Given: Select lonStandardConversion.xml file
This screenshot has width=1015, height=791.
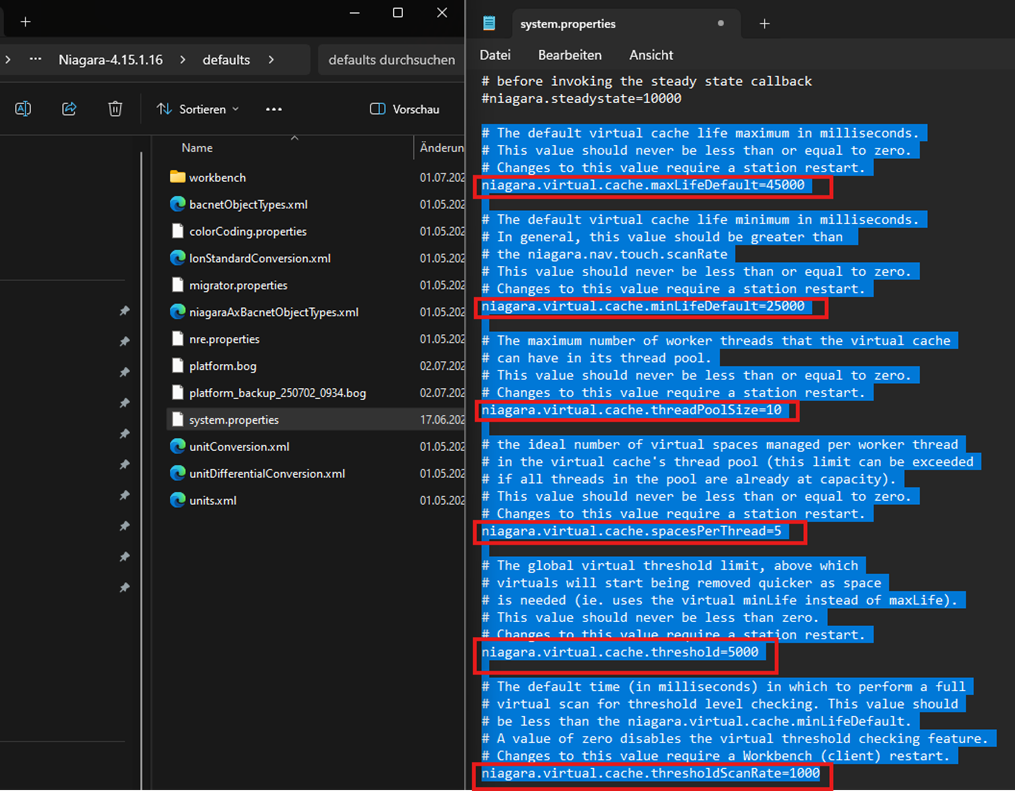Looking at the screenshot, I should pos(260,258).
